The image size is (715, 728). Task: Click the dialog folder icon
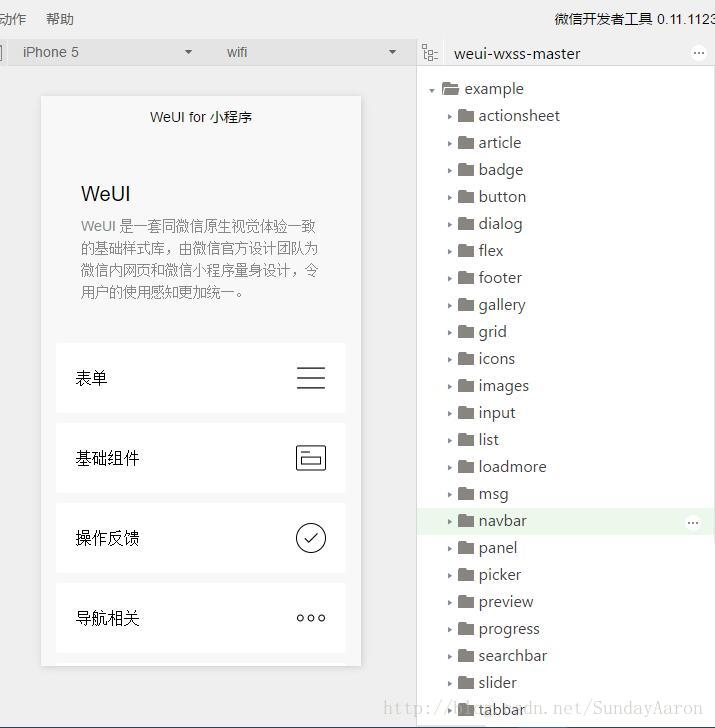point(466,223)
